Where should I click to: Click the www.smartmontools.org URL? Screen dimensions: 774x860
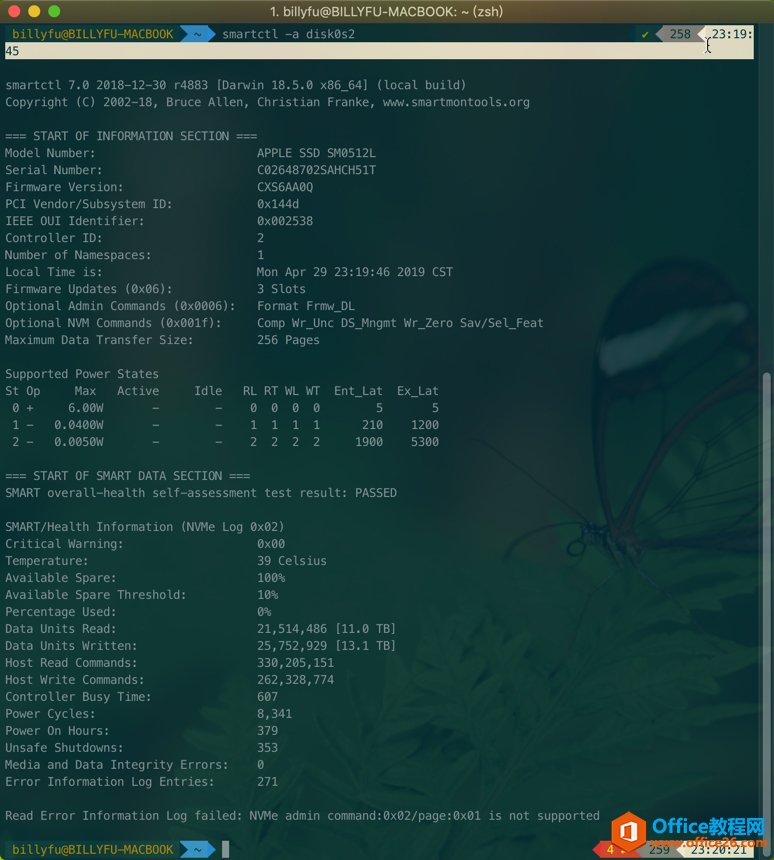(456, 102)
